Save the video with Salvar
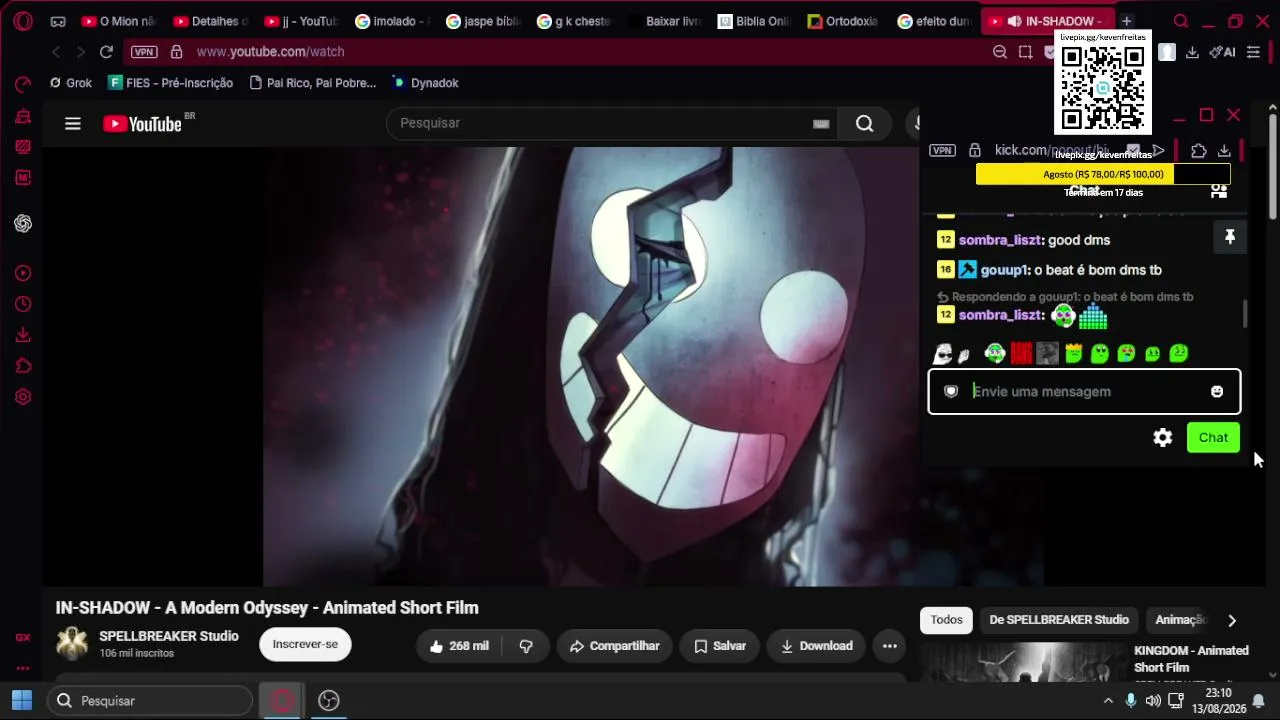The width and height of the screenshot is (1280, 720). pyautogui.click(x=720, y=646)
